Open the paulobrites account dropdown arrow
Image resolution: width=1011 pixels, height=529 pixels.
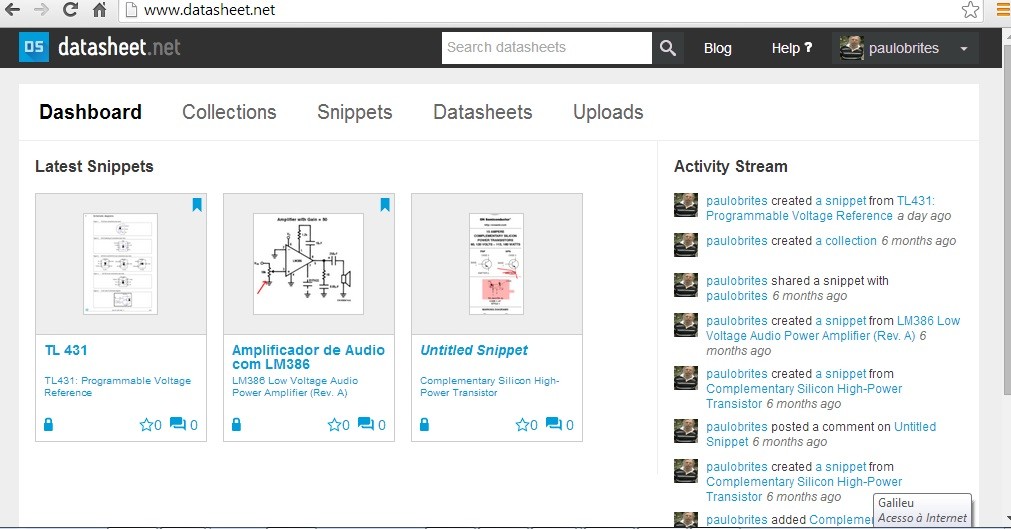point(964,48)
